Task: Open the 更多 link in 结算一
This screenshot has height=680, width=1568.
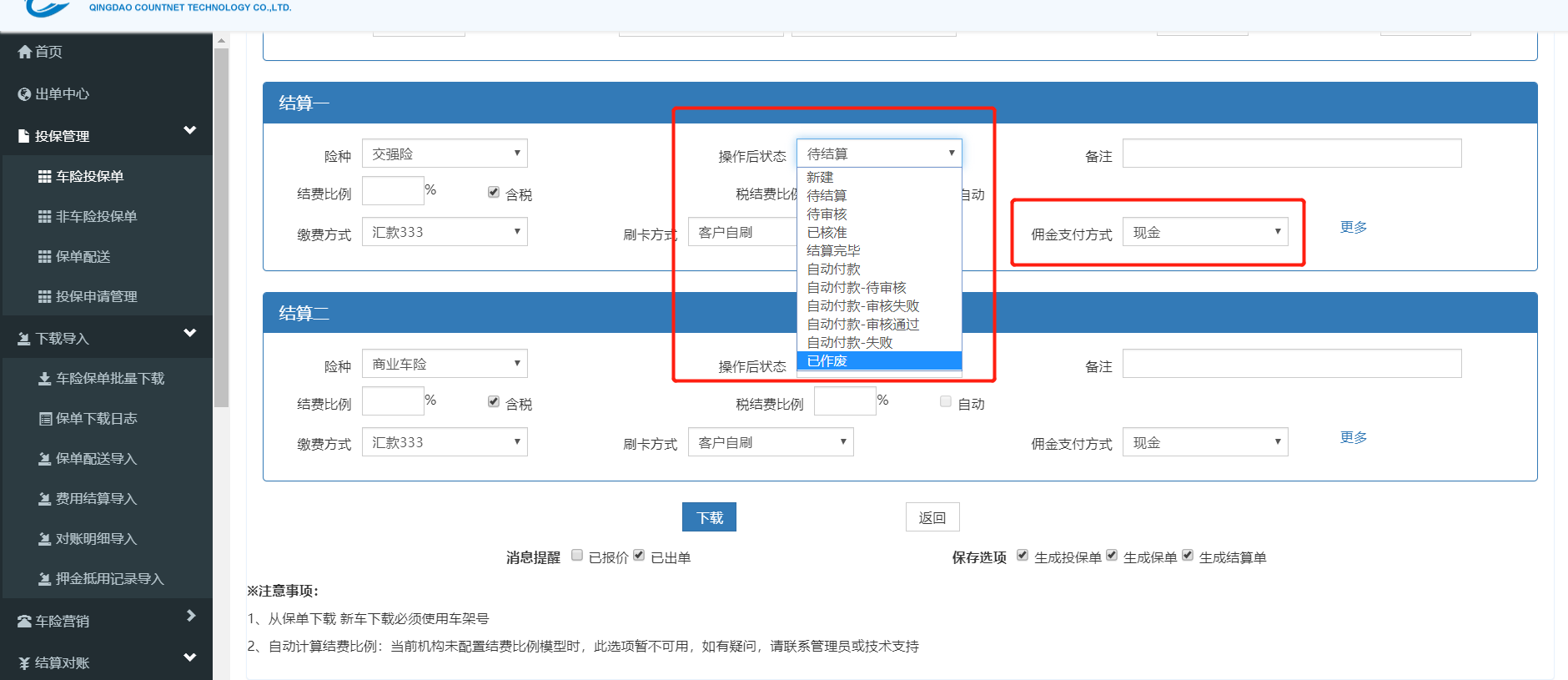Action: (x=1354, y=227)
